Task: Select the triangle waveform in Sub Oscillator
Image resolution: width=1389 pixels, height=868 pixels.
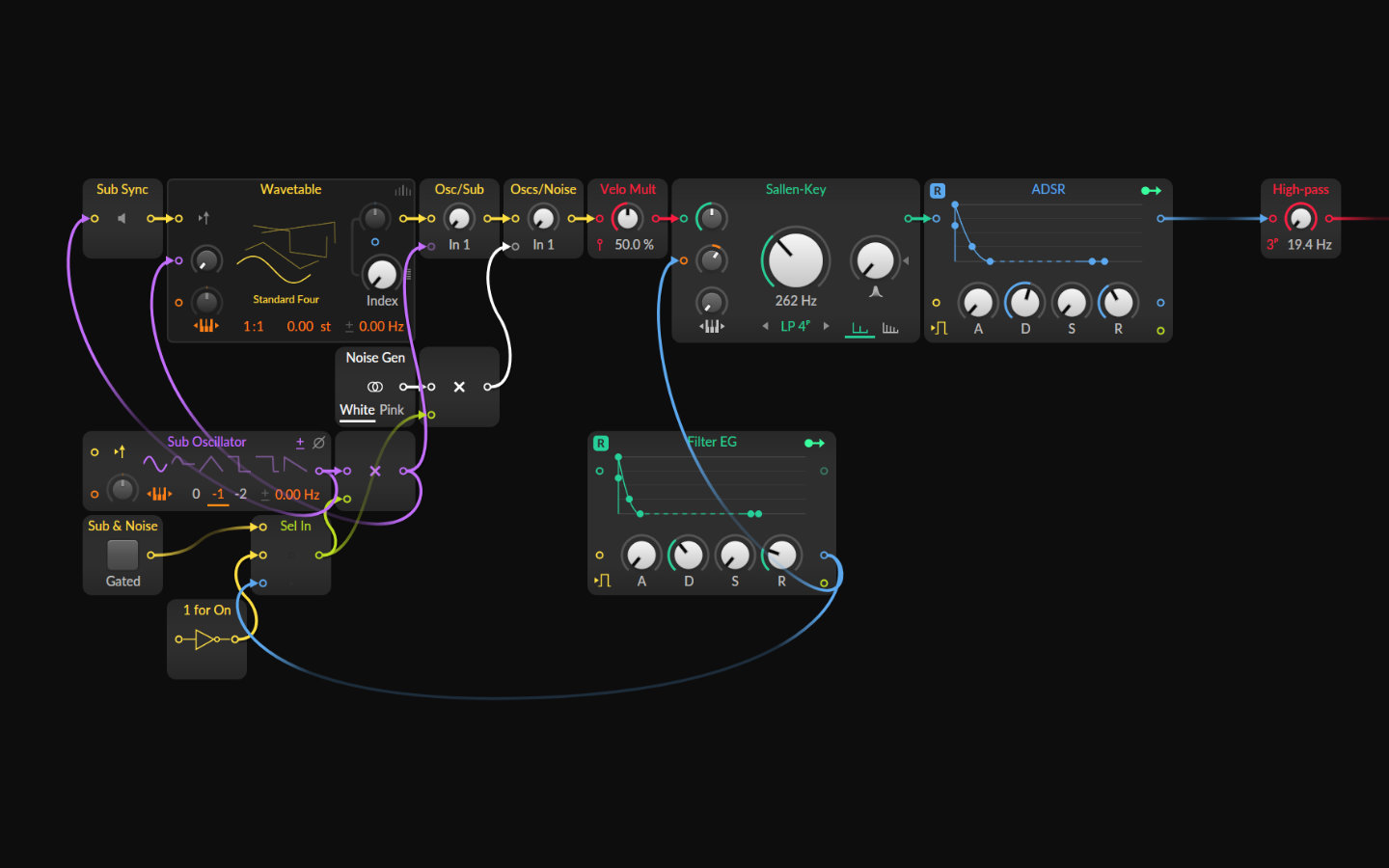Action: pyautogui.click(x=210, y=464)
